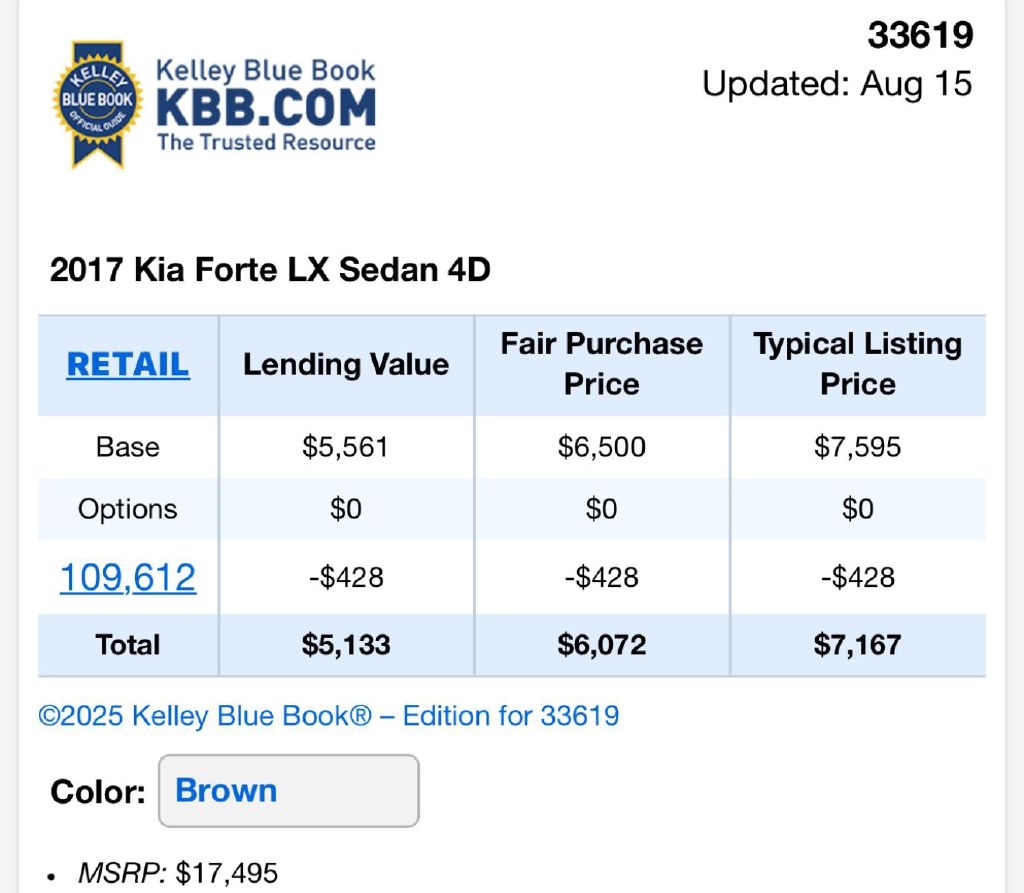Click the KBB.COM logo text
This screenshot has height=893, width=1024.
coord(266,107)
